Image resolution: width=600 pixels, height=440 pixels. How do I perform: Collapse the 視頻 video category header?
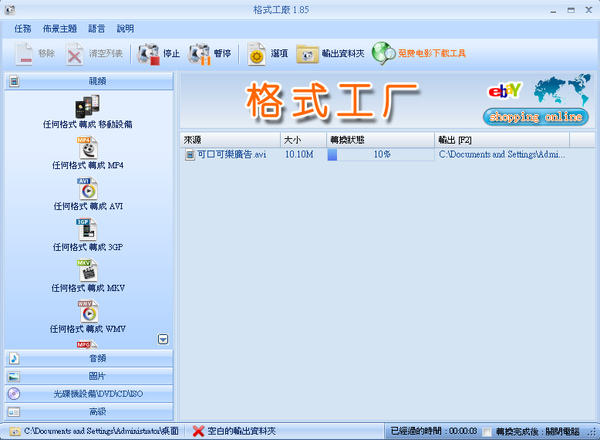[89, 81]
